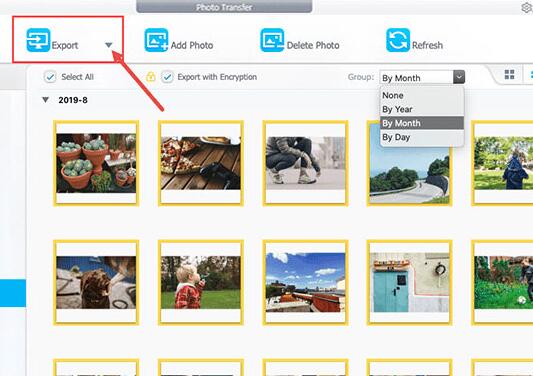The width and height of the screenshot is (533, 376).
Task: Choose None in Group list
Action: 422,96
